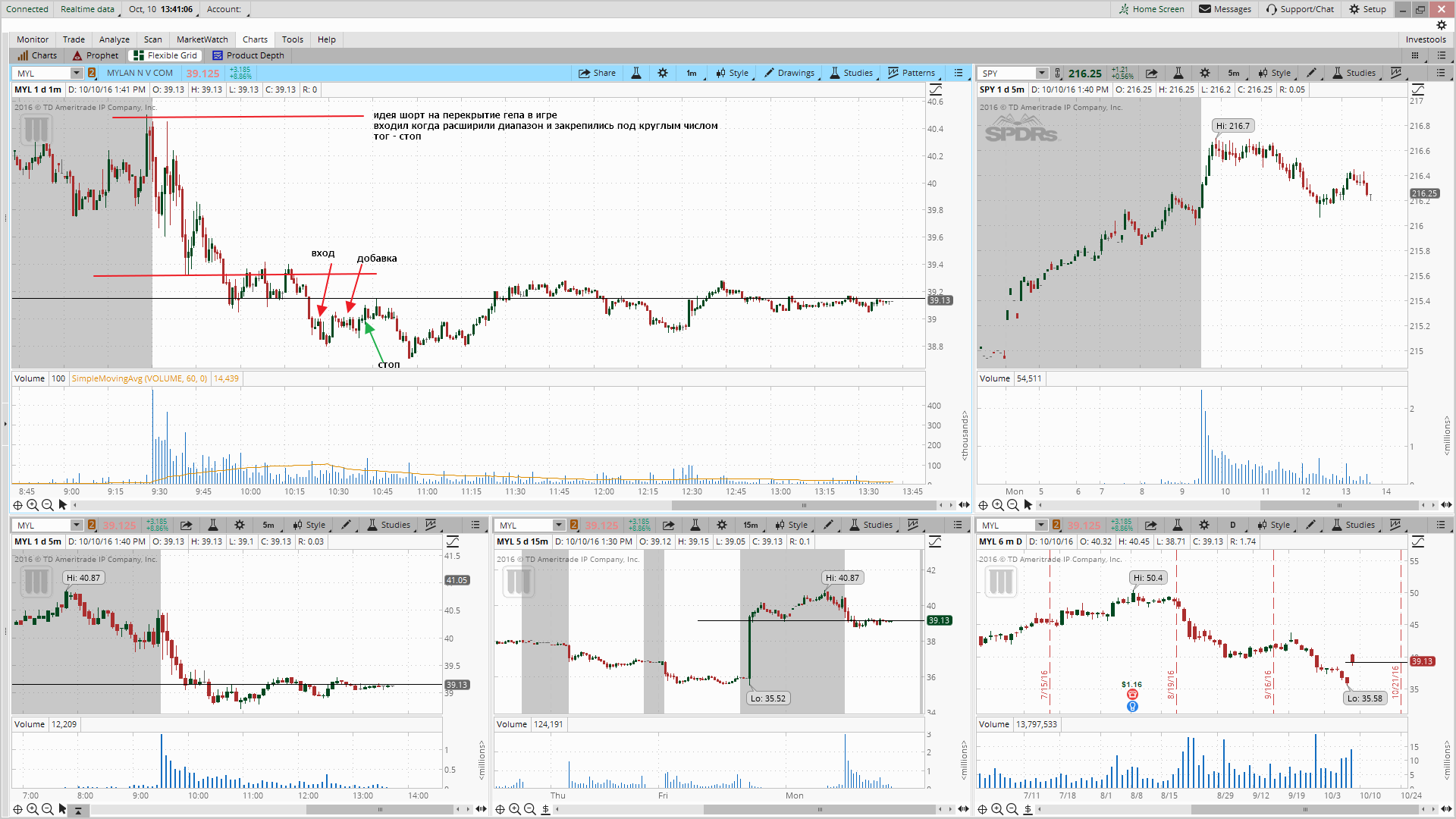This screenshot has height=819, width=1456.
Task: Click the link chain icon next to SPY
Action: pyautogui.click(x=1058, y=73)
